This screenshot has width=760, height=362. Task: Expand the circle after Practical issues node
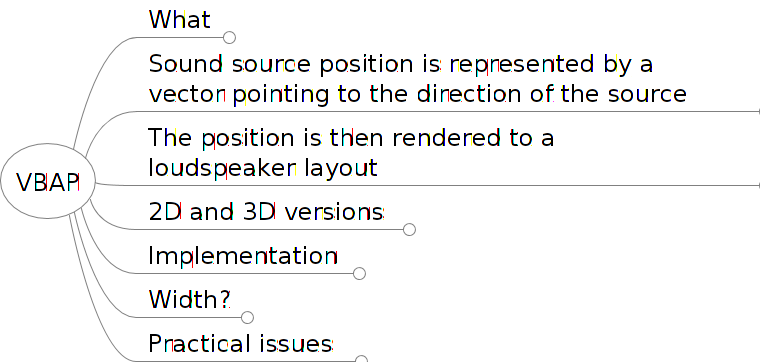coord(361,359)
